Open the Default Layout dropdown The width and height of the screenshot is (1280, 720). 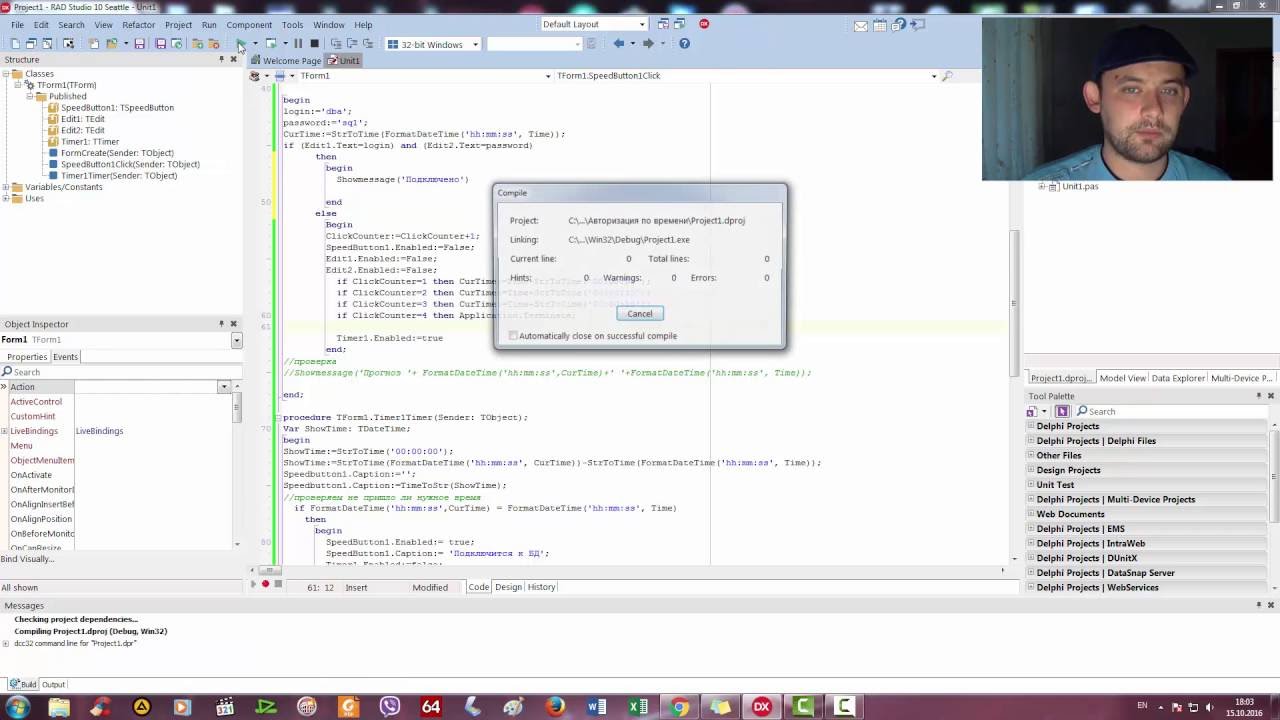pos(641,24)
